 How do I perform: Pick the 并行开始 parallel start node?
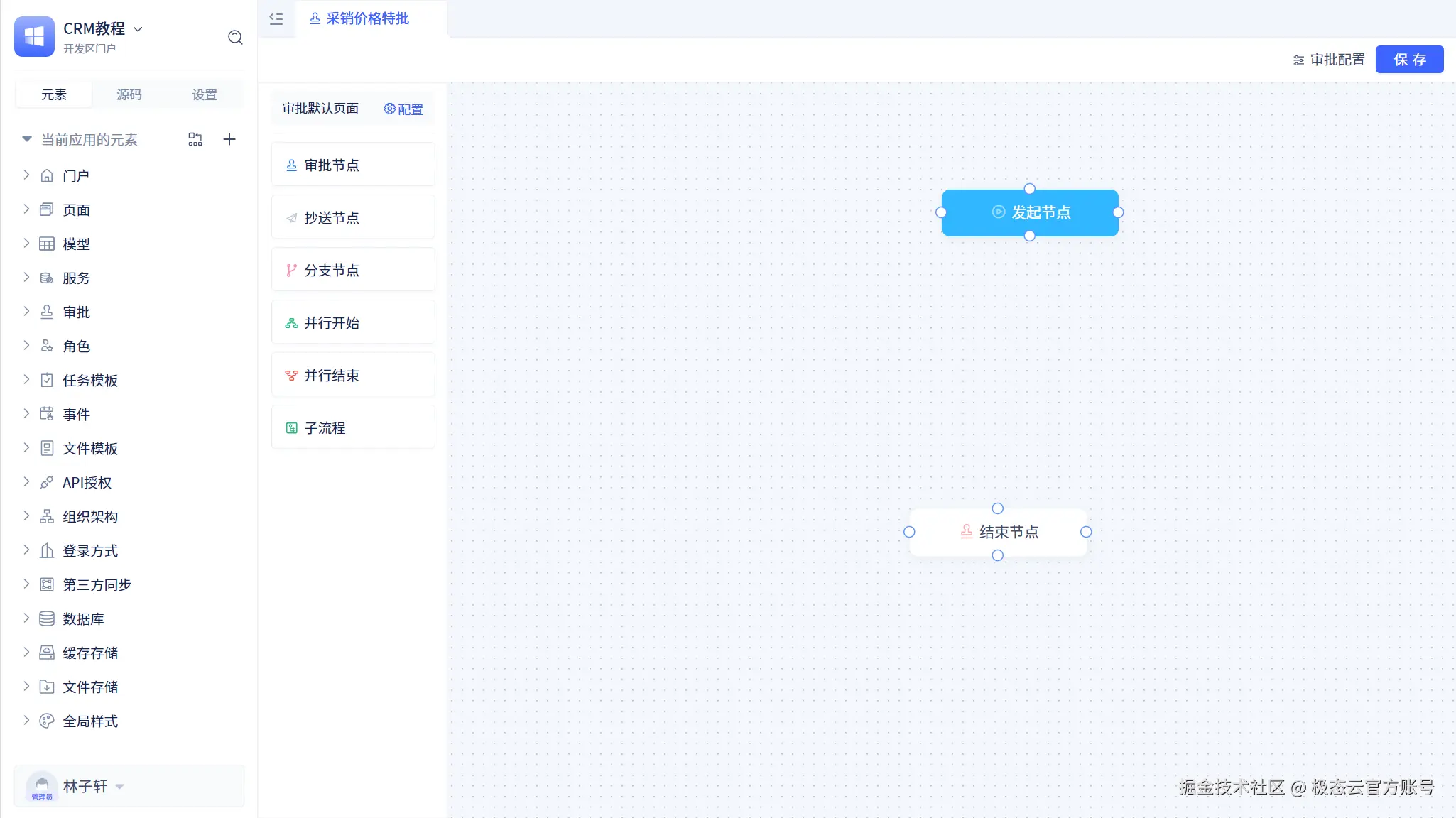[352, 322]
